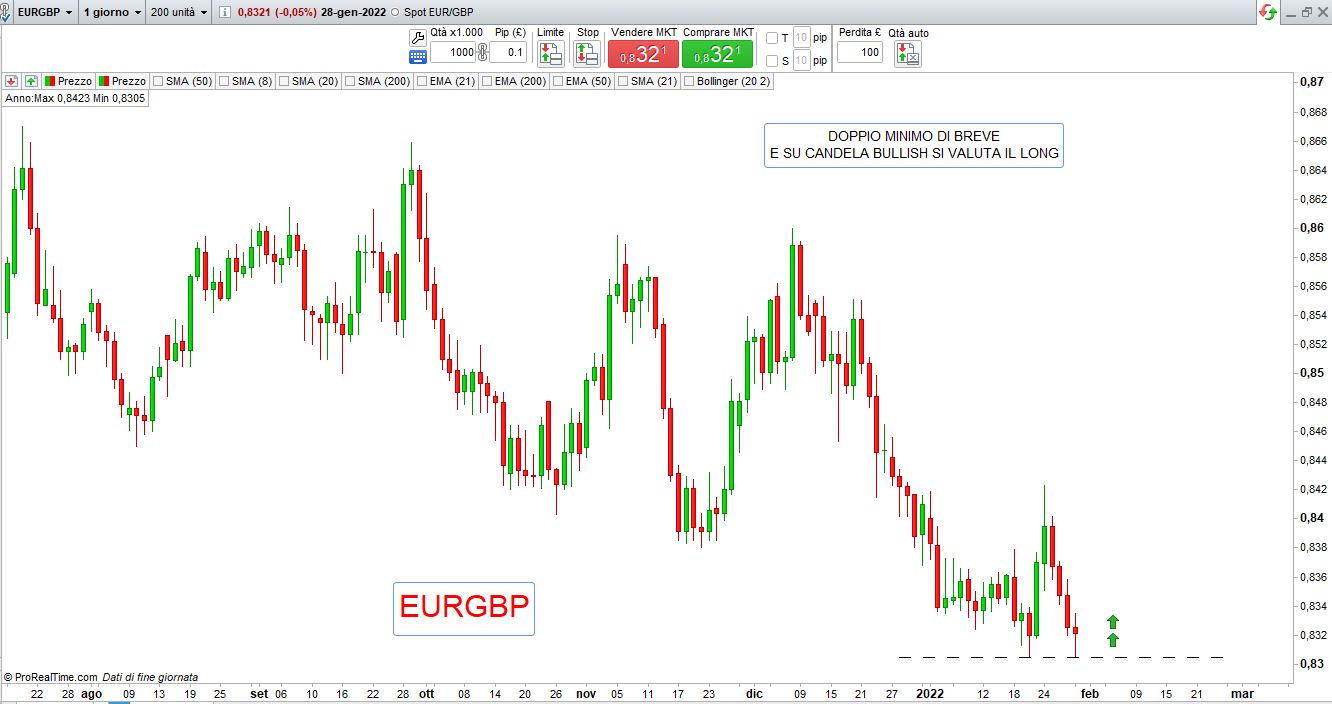Image resolution: width=1332 pixels, height=704 pixels.
Task: Click the green Comprare MKT buy button
Action: point(717,54)
